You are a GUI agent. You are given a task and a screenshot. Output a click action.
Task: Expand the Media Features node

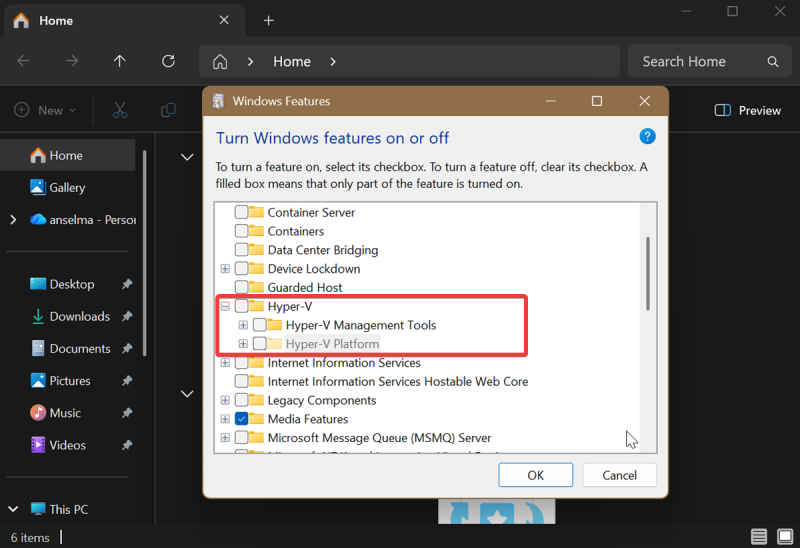pos(225,419)
